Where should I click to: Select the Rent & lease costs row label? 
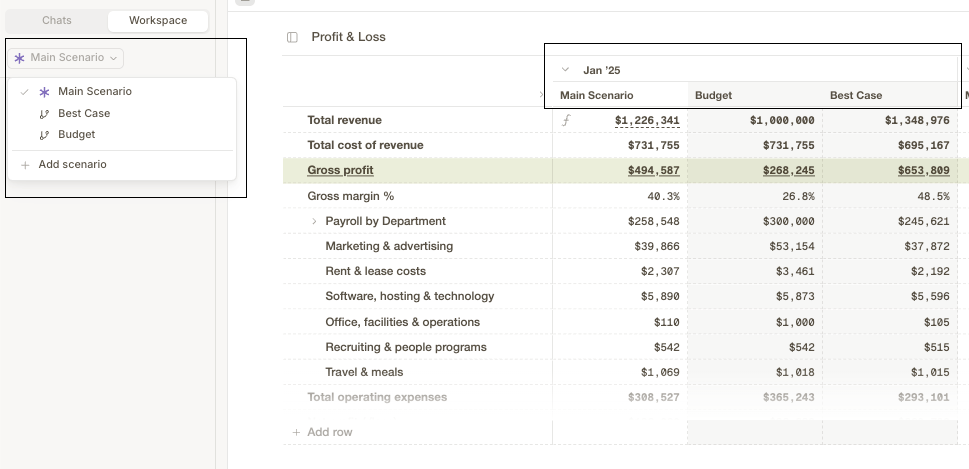(376, 271)
